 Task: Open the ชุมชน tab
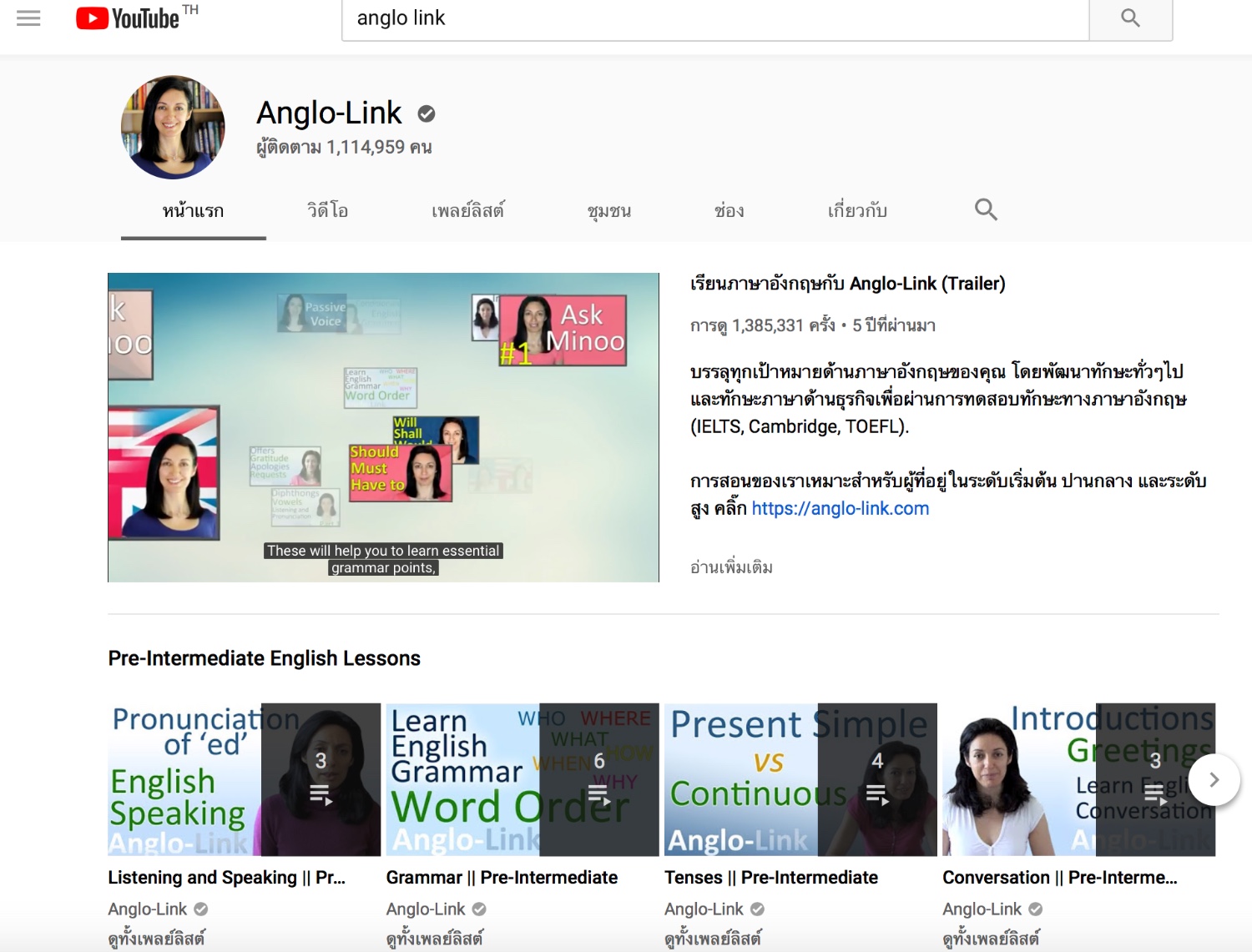(x=609, y=211)
